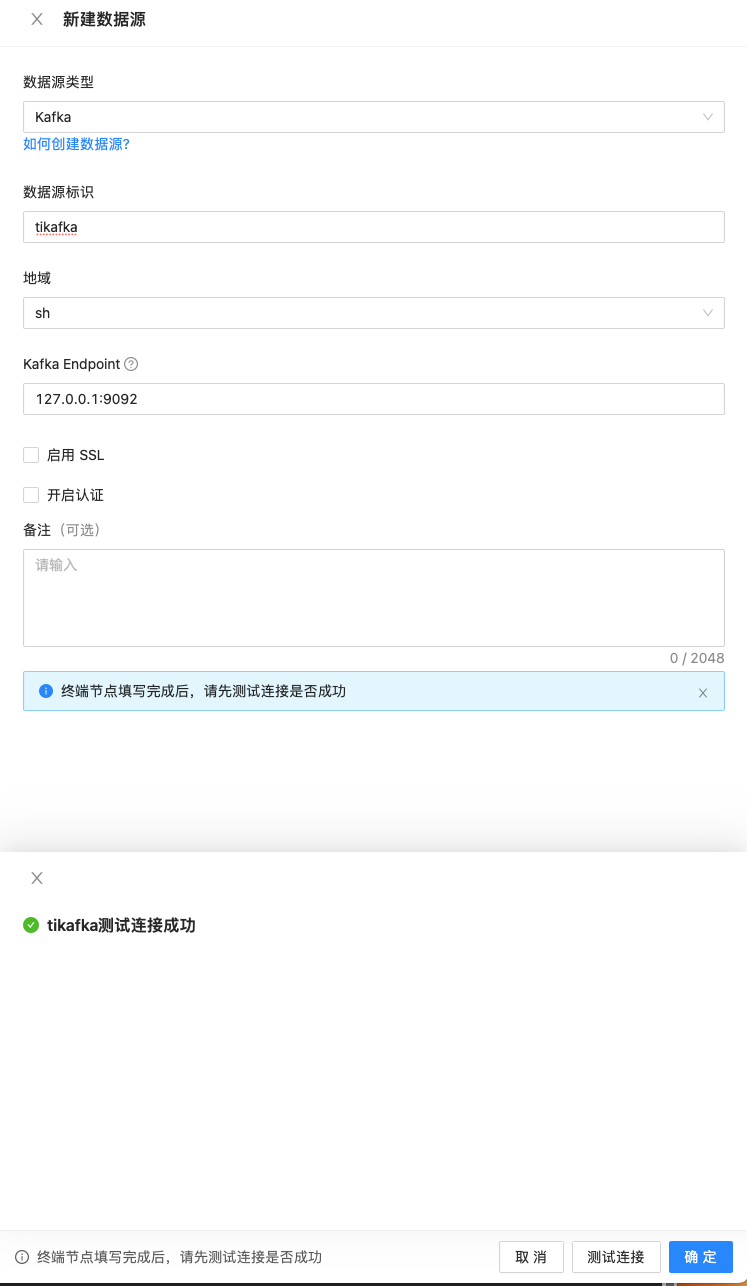Click the green success check icon
Image resolution: width=747 pixels, height=1286 pixels.
click(31, 925)
